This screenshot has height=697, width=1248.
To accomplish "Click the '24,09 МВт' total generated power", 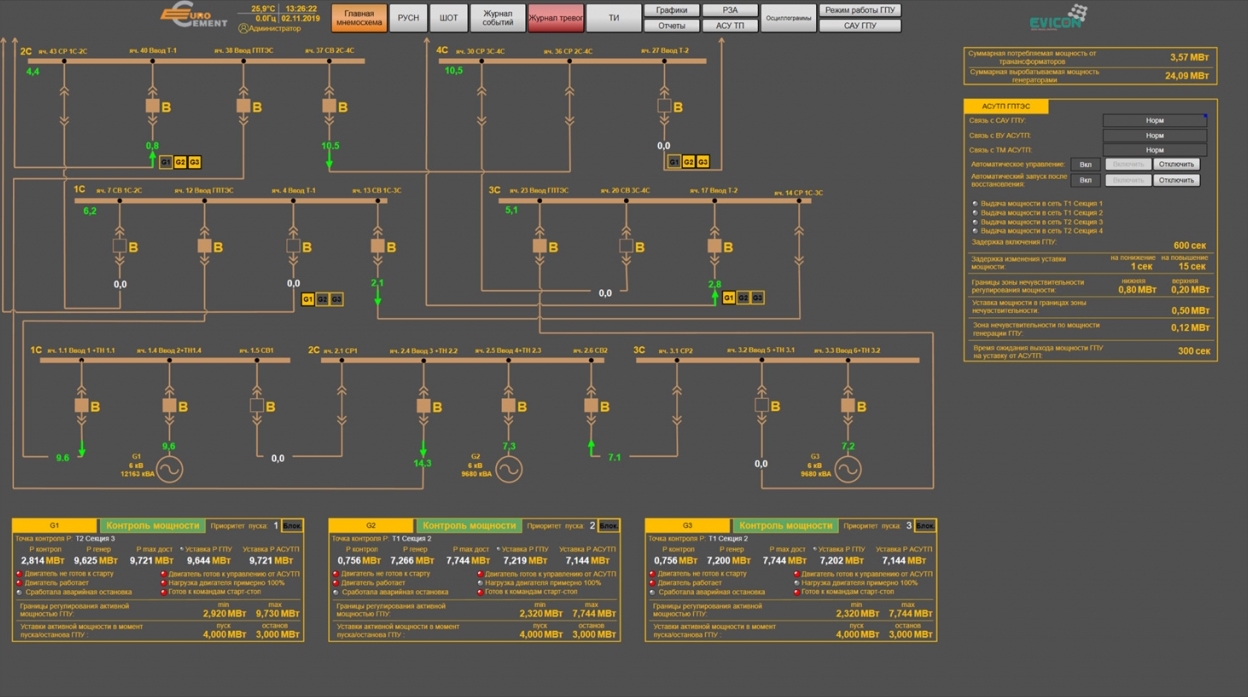I will coord(1186,76).
